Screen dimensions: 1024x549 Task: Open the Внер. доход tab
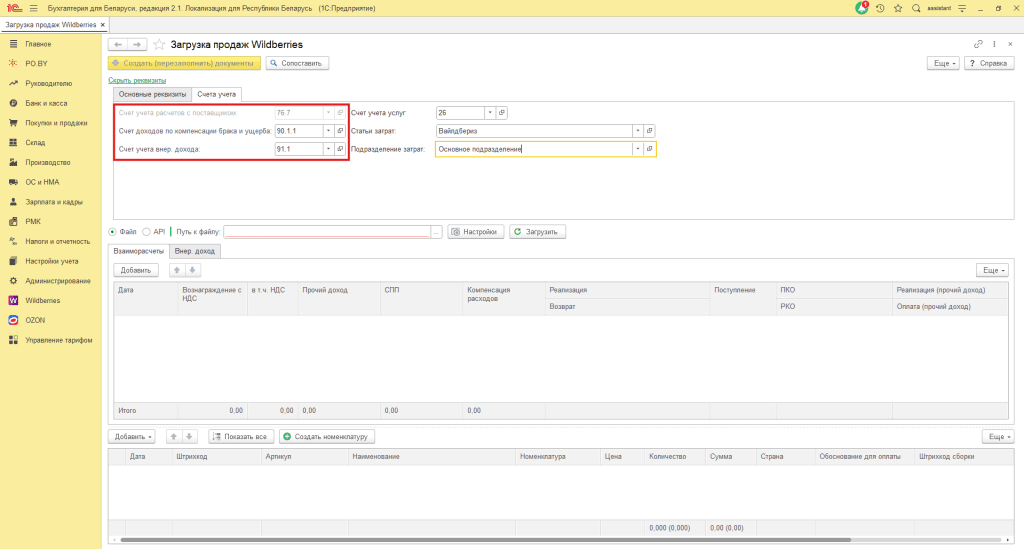195,251
